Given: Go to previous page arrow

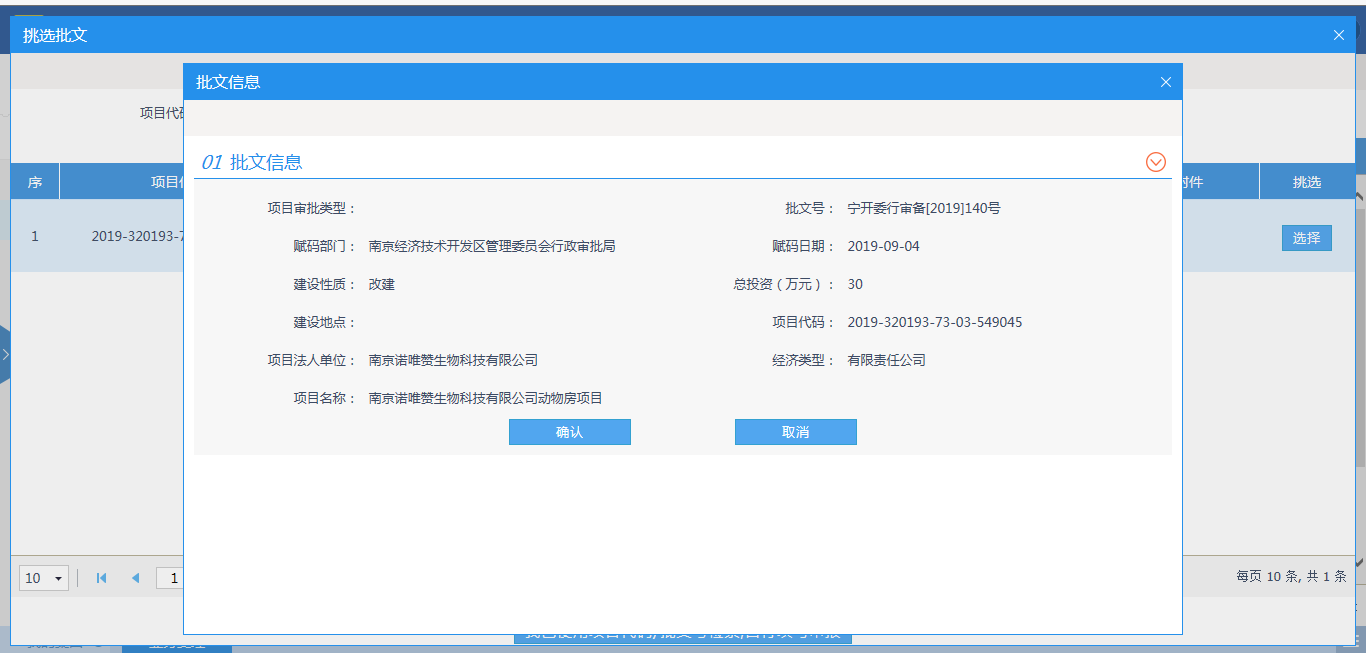Looking at the screenshot, I should point(135,578).
